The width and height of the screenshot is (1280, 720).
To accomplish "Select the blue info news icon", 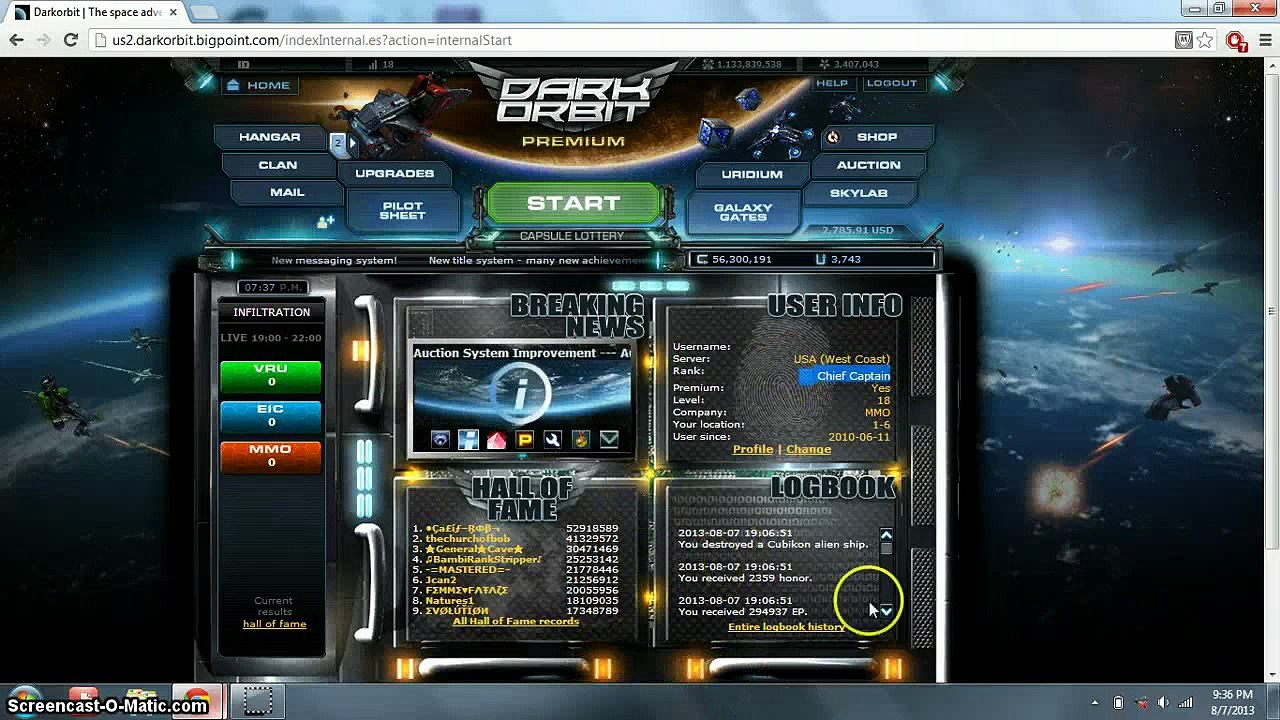I will 468,439.
